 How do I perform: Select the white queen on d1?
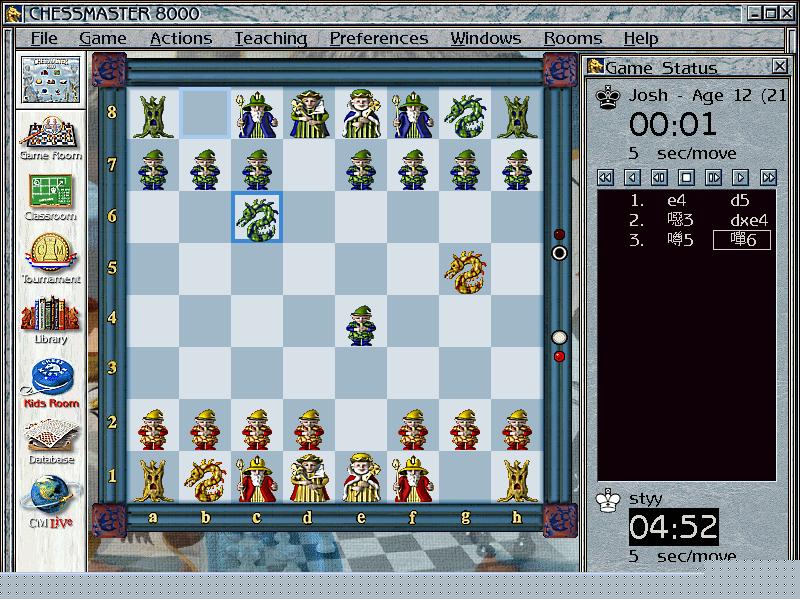[x=309, y=478]
